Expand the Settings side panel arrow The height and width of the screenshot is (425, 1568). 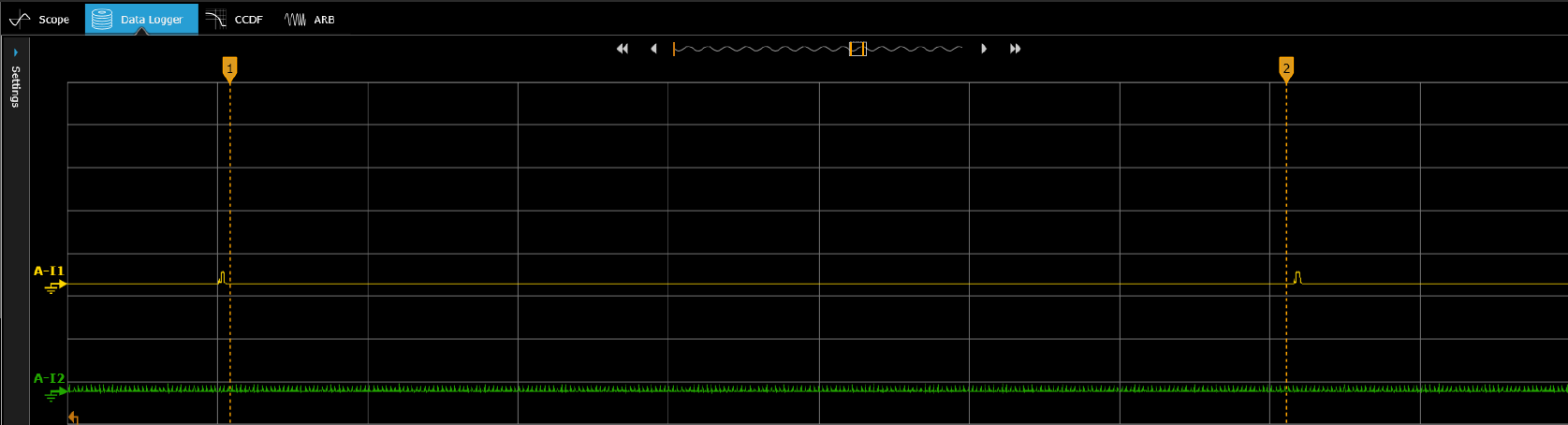click(x=16, y=52)
